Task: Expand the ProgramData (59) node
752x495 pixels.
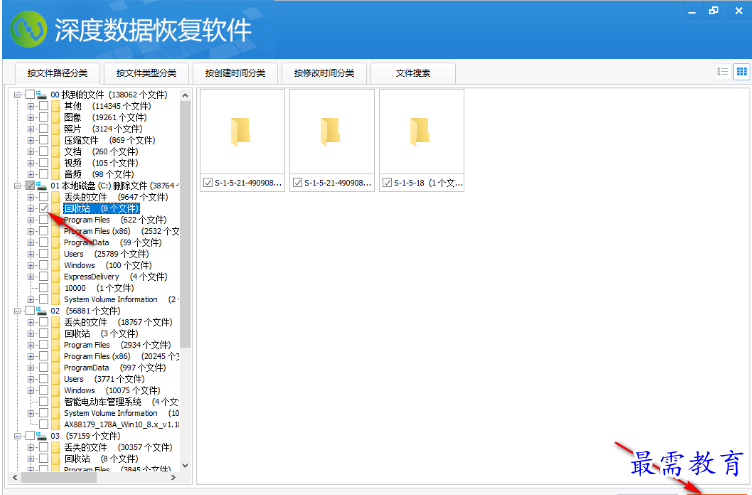Action: tap(31, 243)
